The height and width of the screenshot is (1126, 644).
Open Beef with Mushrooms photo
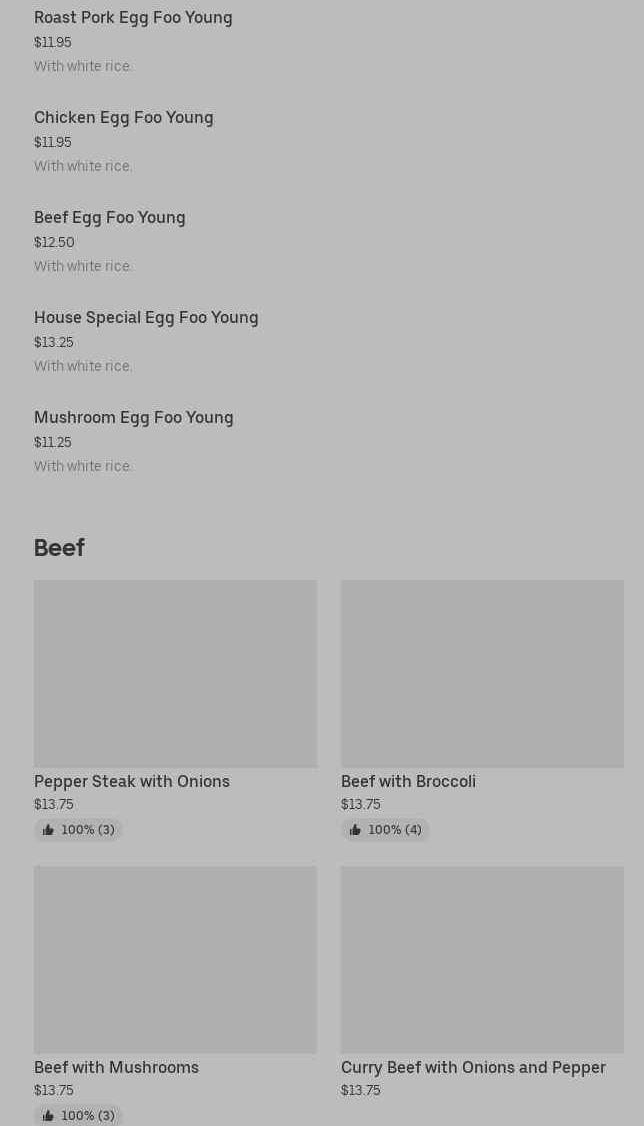point(175,959)
